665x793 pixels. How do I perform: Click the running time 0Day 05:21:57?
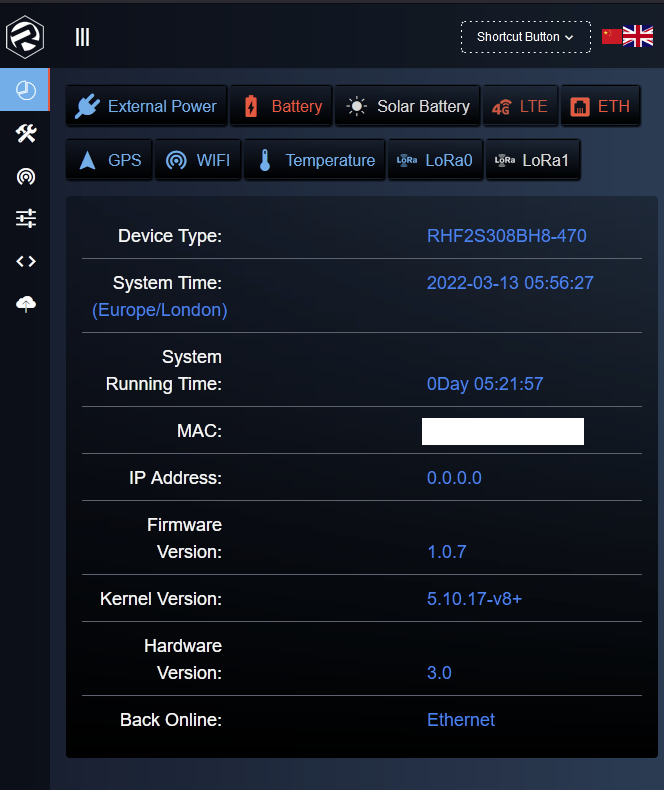(x=485, y=384)
